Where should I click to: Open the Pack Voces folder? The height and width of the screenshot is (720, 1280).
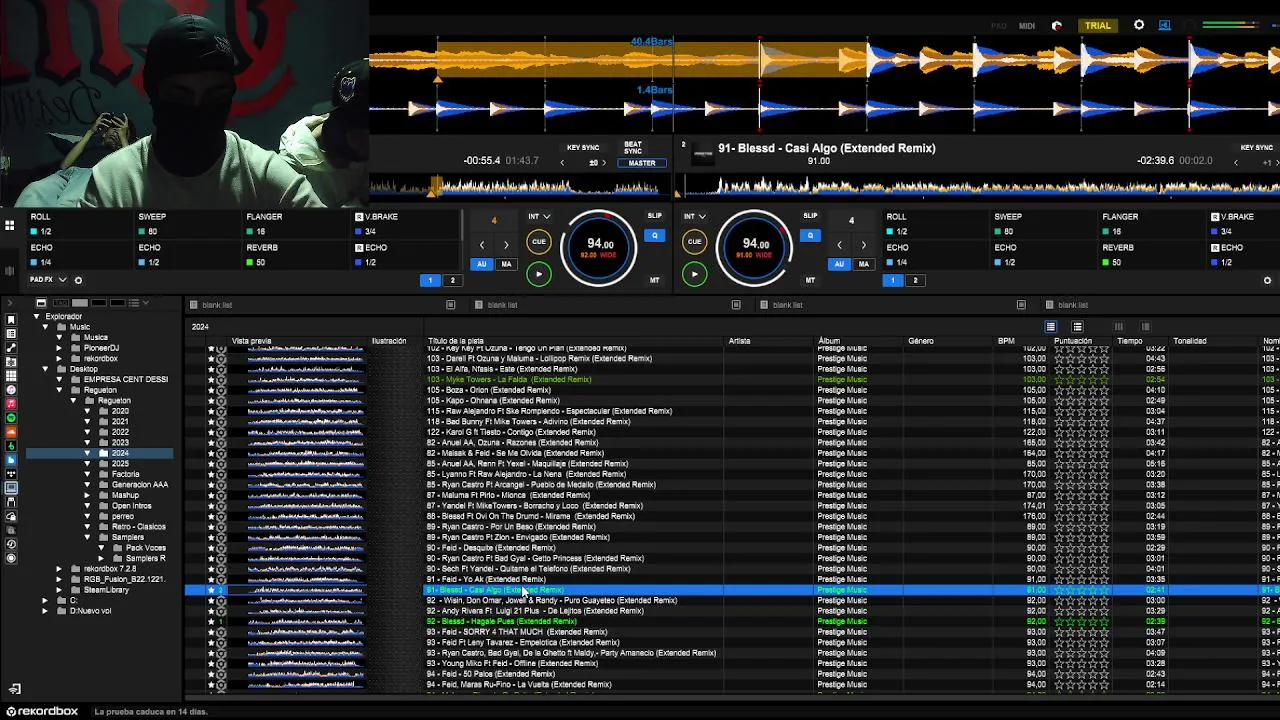coord(146,548)
